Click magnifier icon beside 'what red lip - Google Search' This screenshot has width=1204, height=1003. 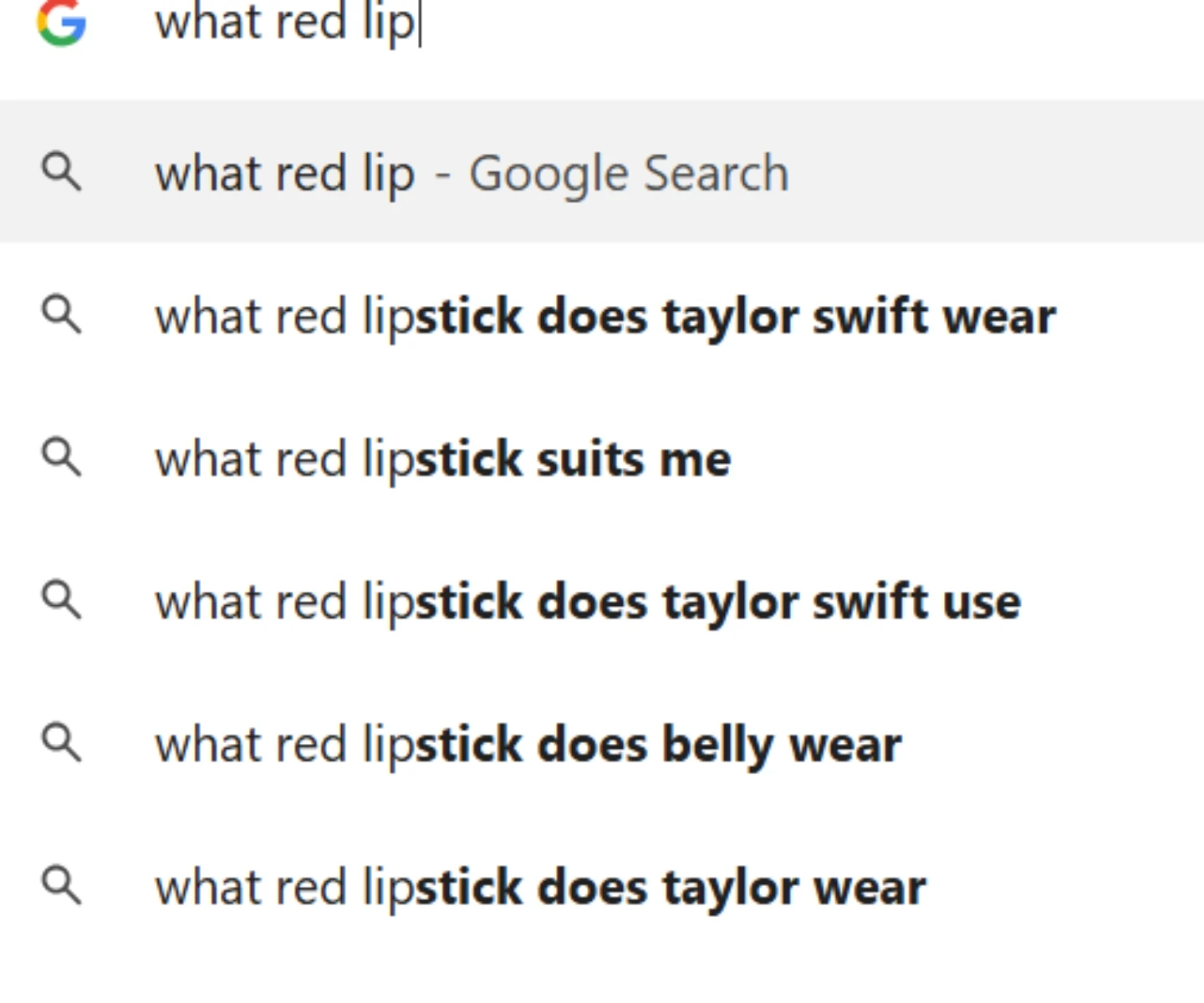coord(61,172)
